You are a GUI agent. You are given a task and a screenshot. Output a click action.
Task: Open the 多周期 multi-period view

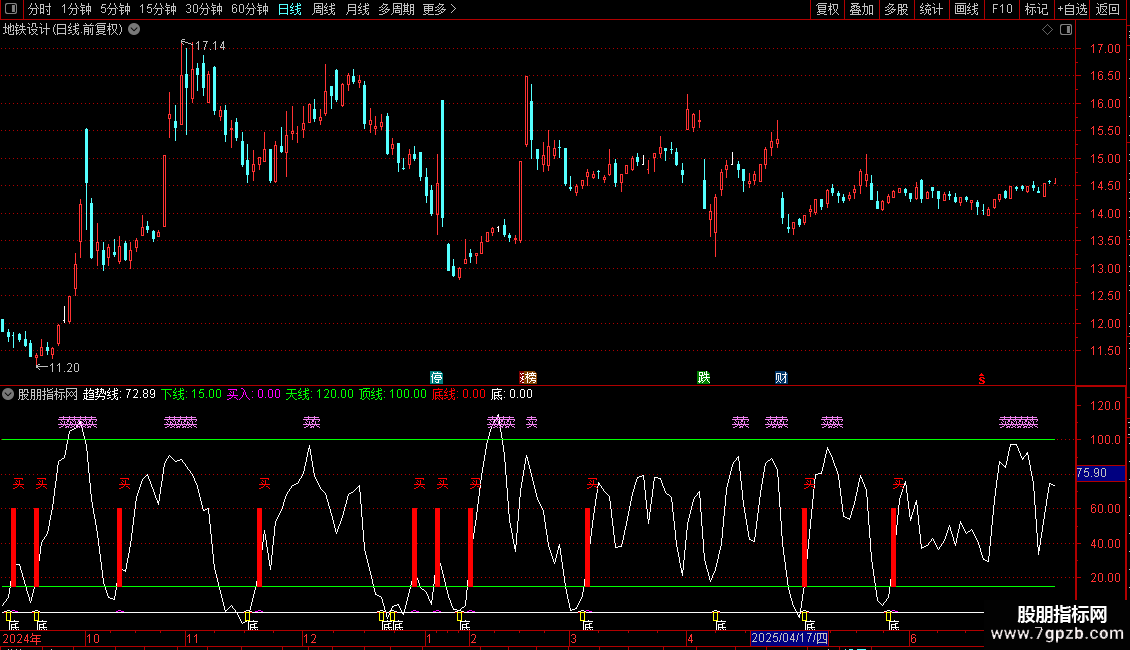[x=396, y=9]
